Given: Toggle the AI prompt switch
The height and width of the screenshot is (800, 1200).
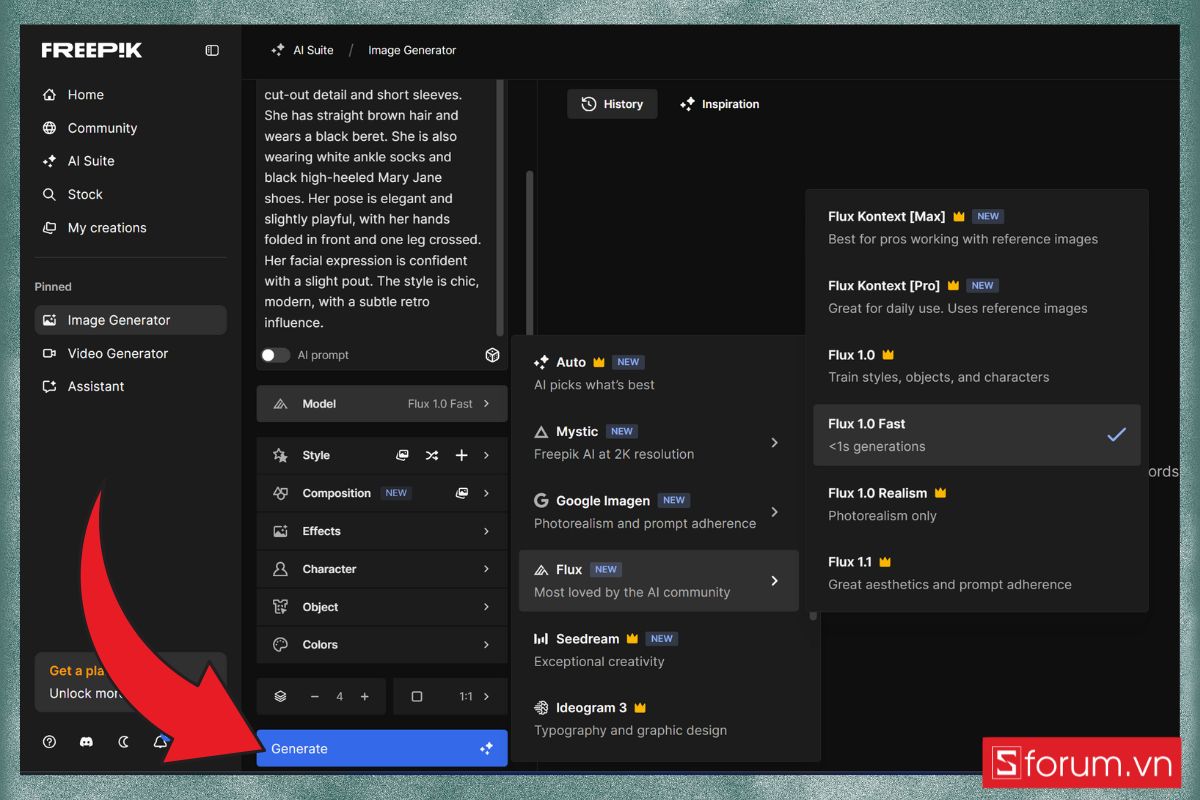Looking at the screenshot, I should (275, 355).
